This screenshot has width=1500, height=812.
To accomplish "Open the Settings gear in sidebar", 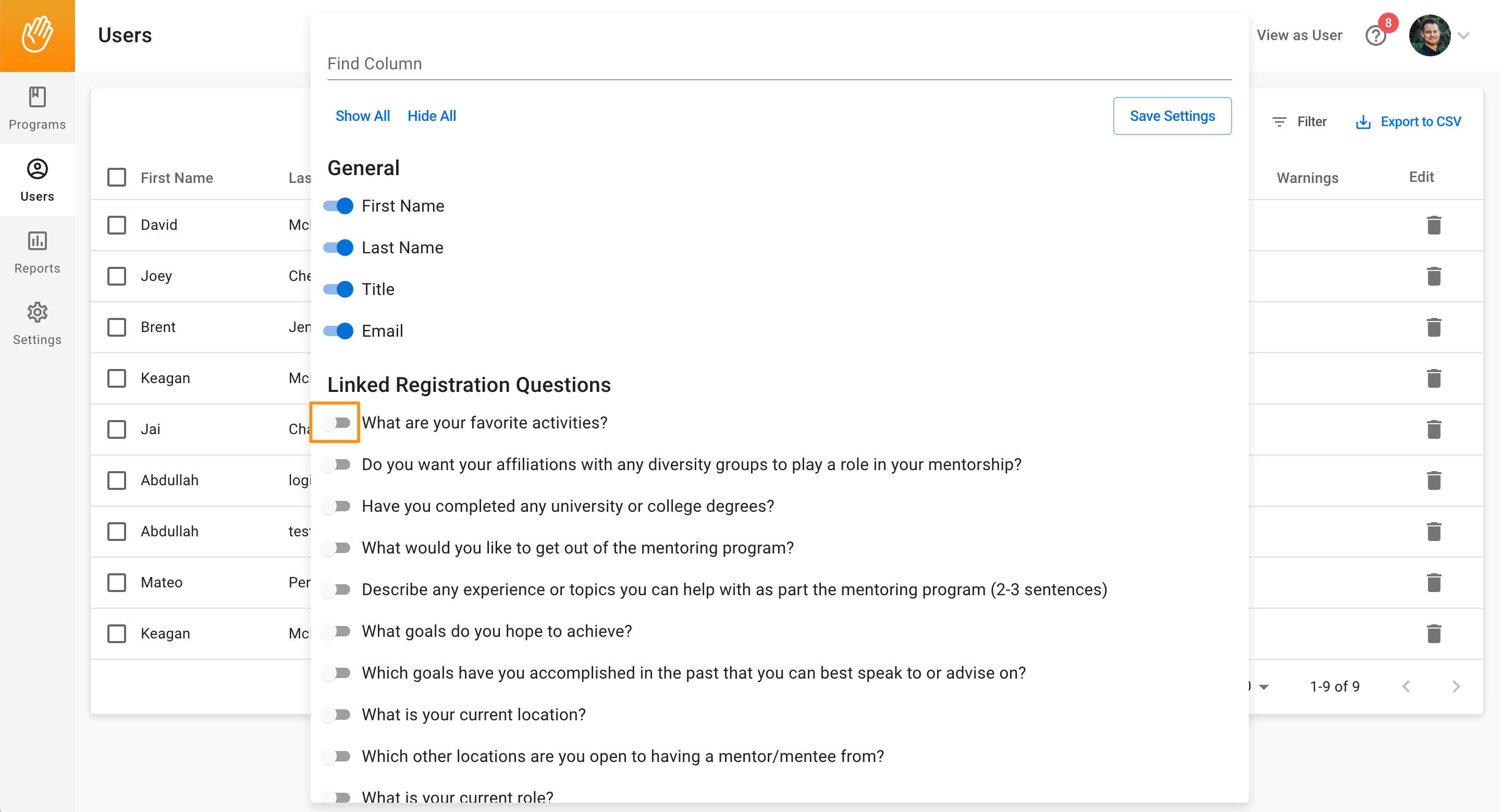I will click(38, 324).
